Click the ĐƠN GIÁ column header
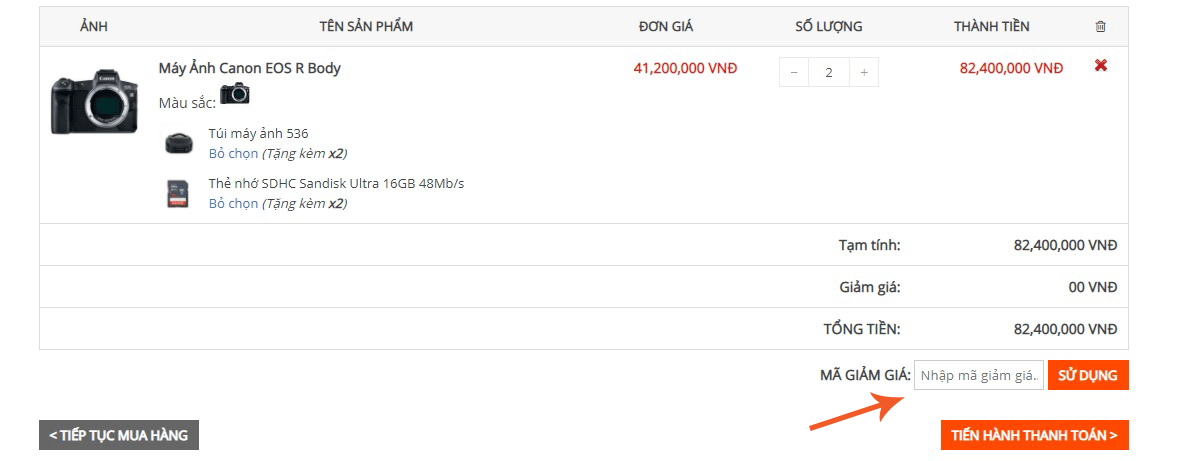 (666, 26)
